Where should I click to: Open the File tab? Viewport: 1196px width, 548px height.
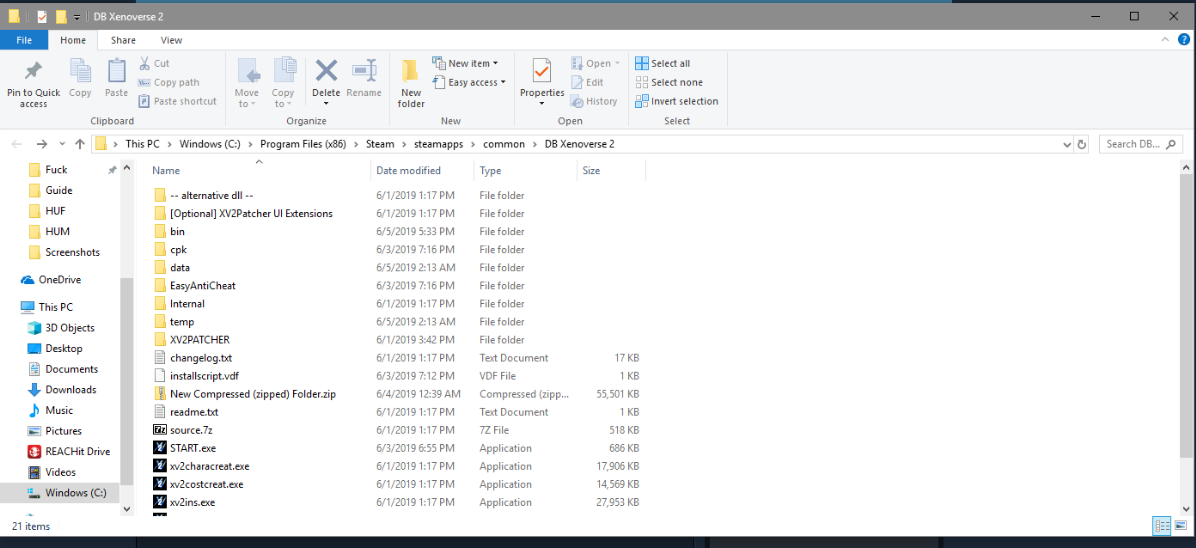(x=24, y=40)
